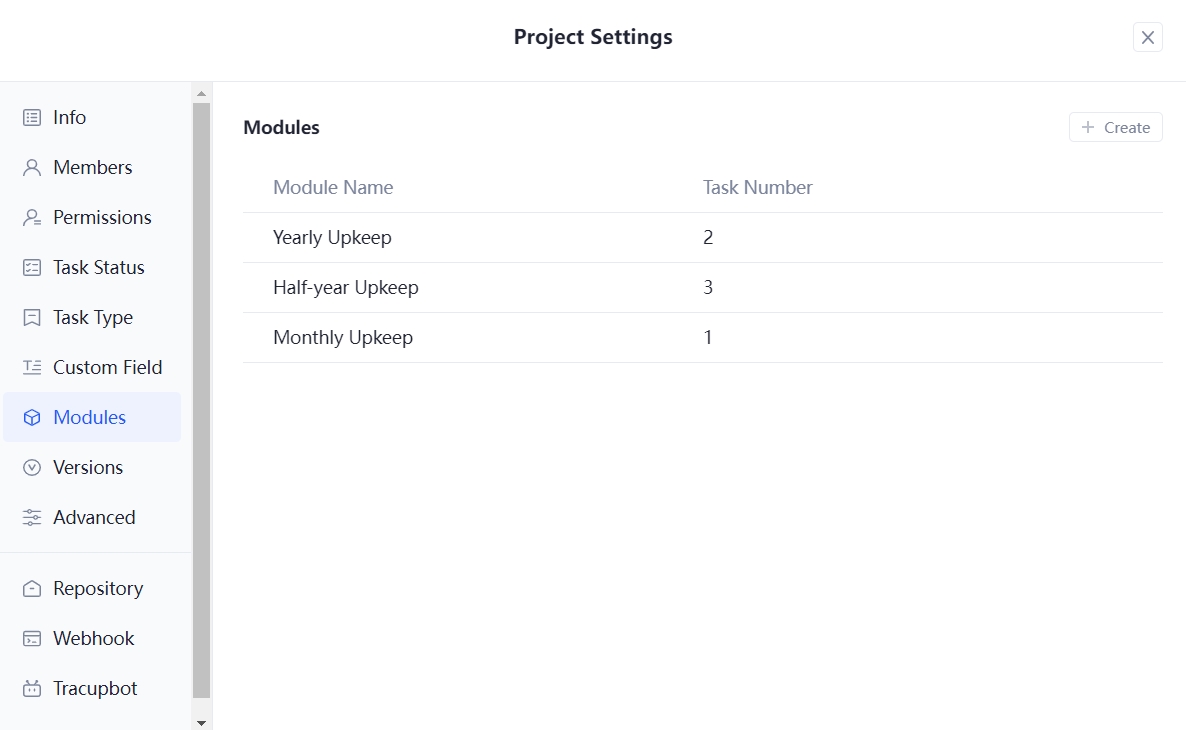Click the sidebar scrollbar down arrow
Screen dimensions: 1186x730
(x=202, y=721)
